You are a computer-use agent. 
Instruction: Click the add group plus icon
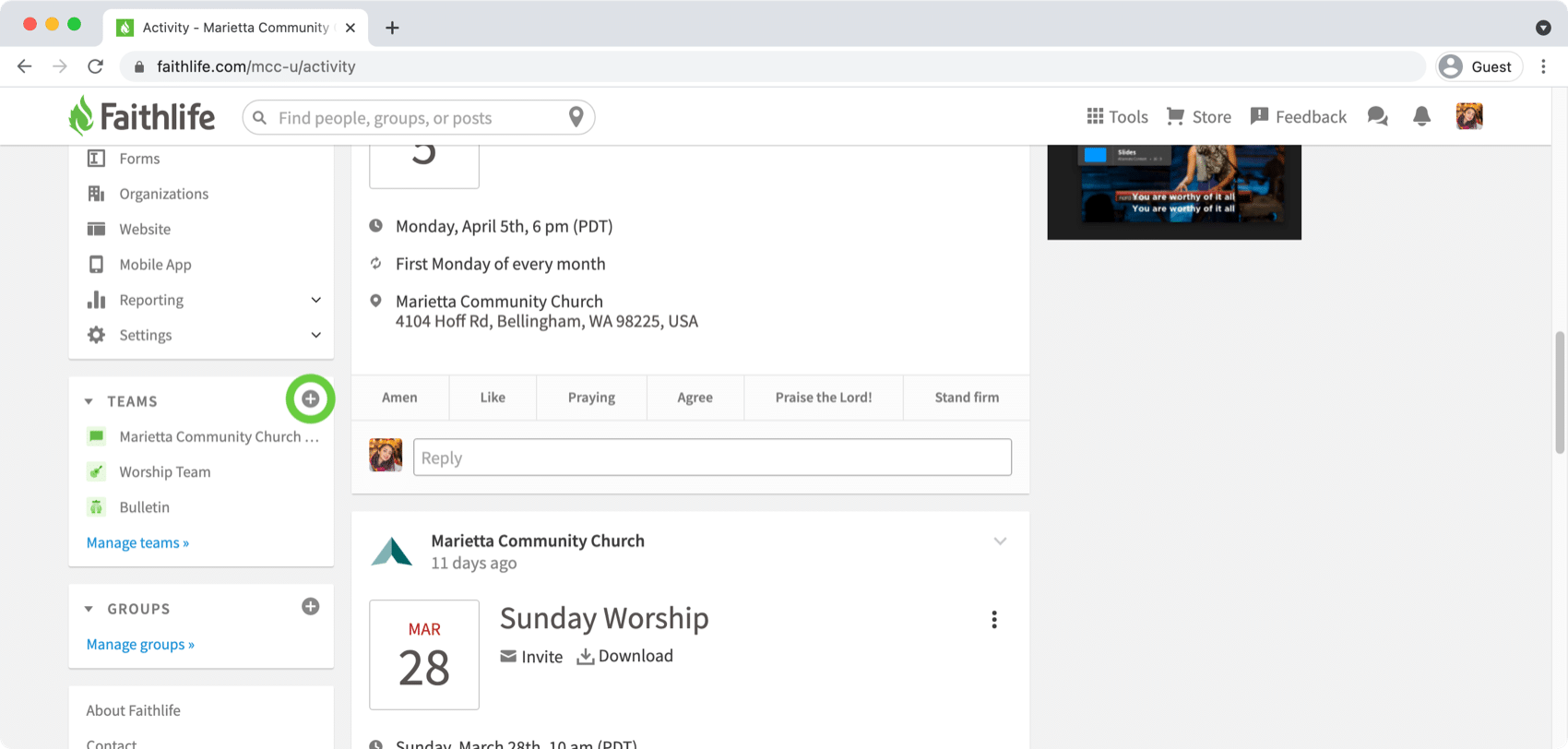click(x=311, y=607)
